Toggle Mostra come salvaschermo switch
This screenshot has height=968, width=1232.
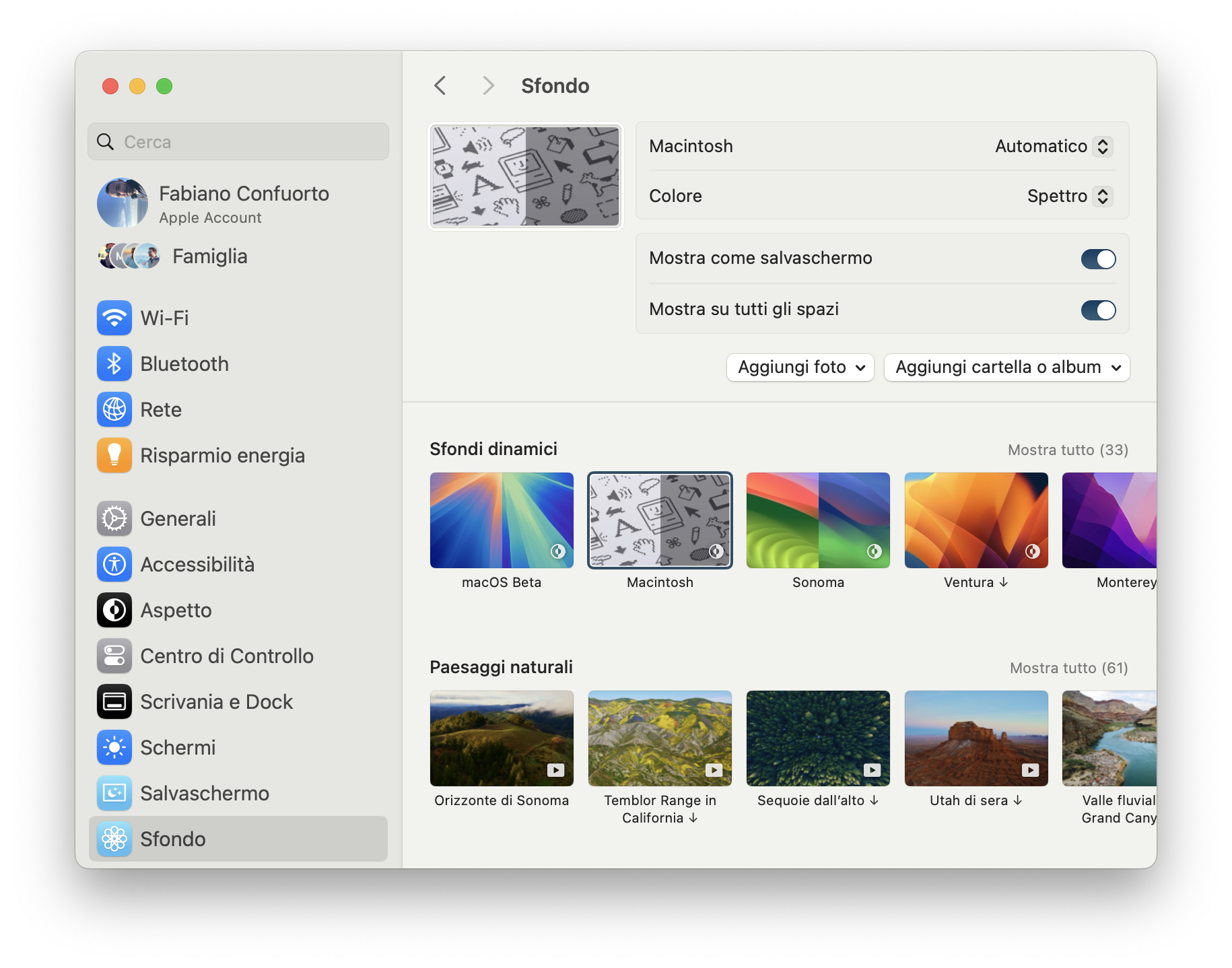pyautogui.click(x=1098, y=258)
